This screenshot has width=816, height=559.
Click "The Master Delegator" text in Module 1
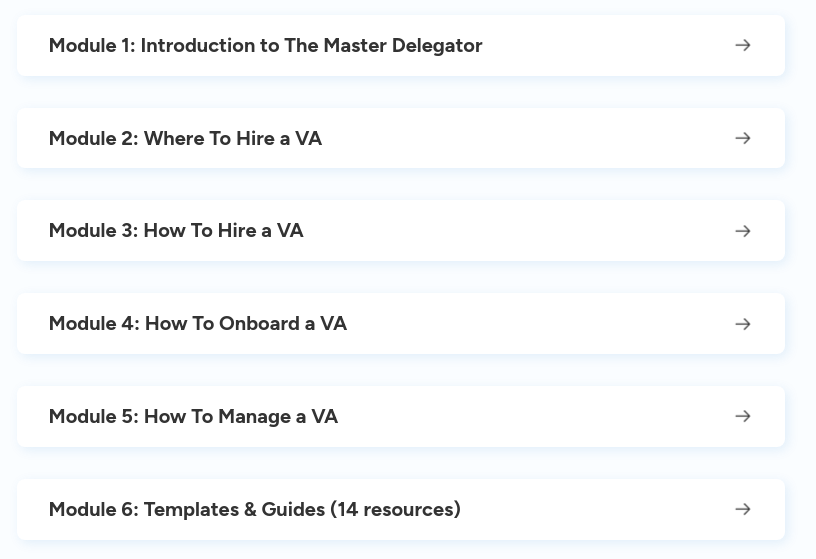pos(383,46)
